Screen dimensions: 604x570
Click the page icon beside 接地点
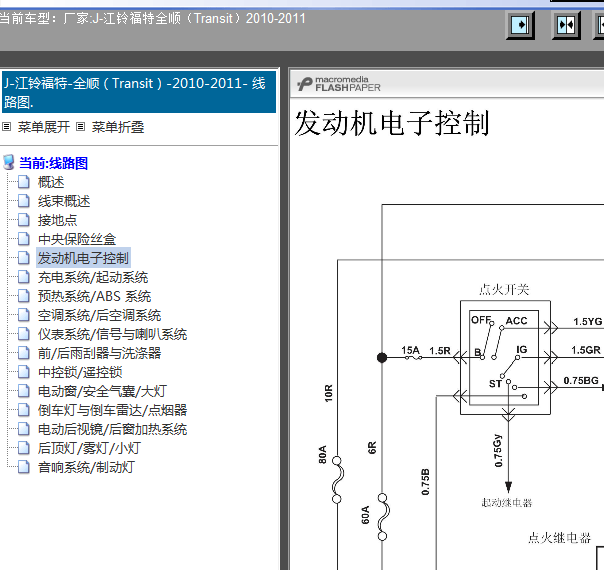[x=24, y=220]
